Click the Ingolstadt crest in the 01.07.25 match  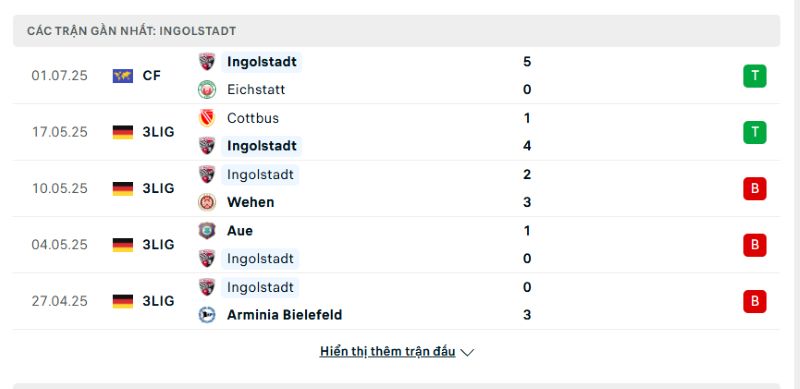point(207,62)
